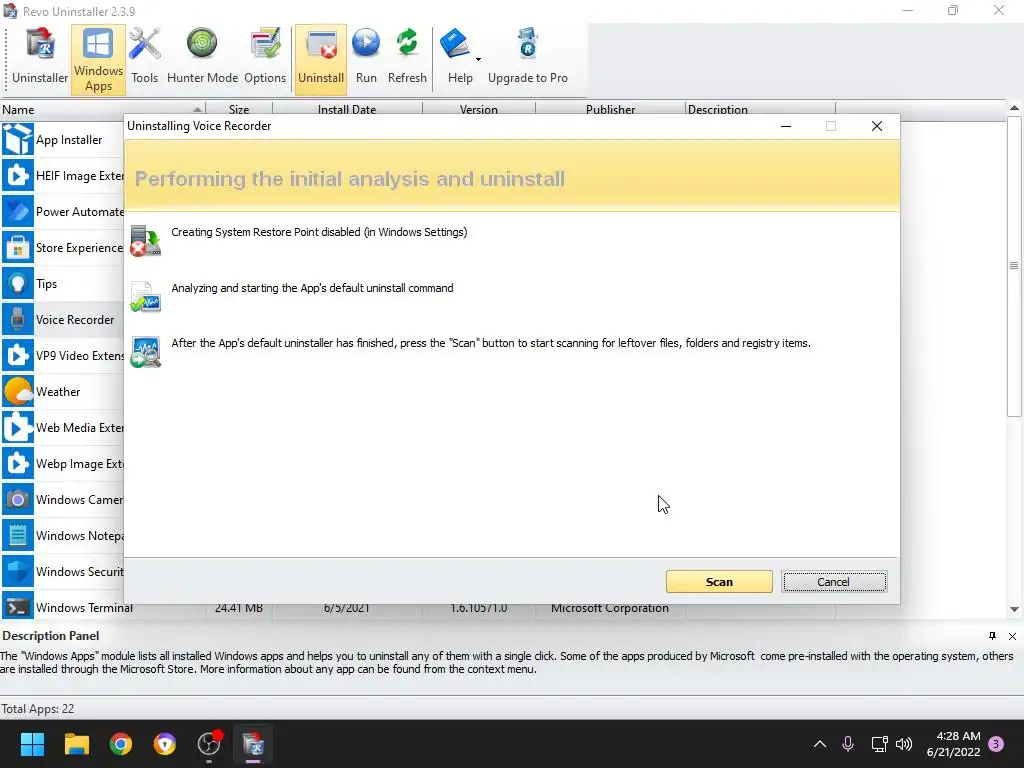This screenshot has height=768, width=1024.
Task: Open OBS Studio from taskbar
Action: coord(209,744)
